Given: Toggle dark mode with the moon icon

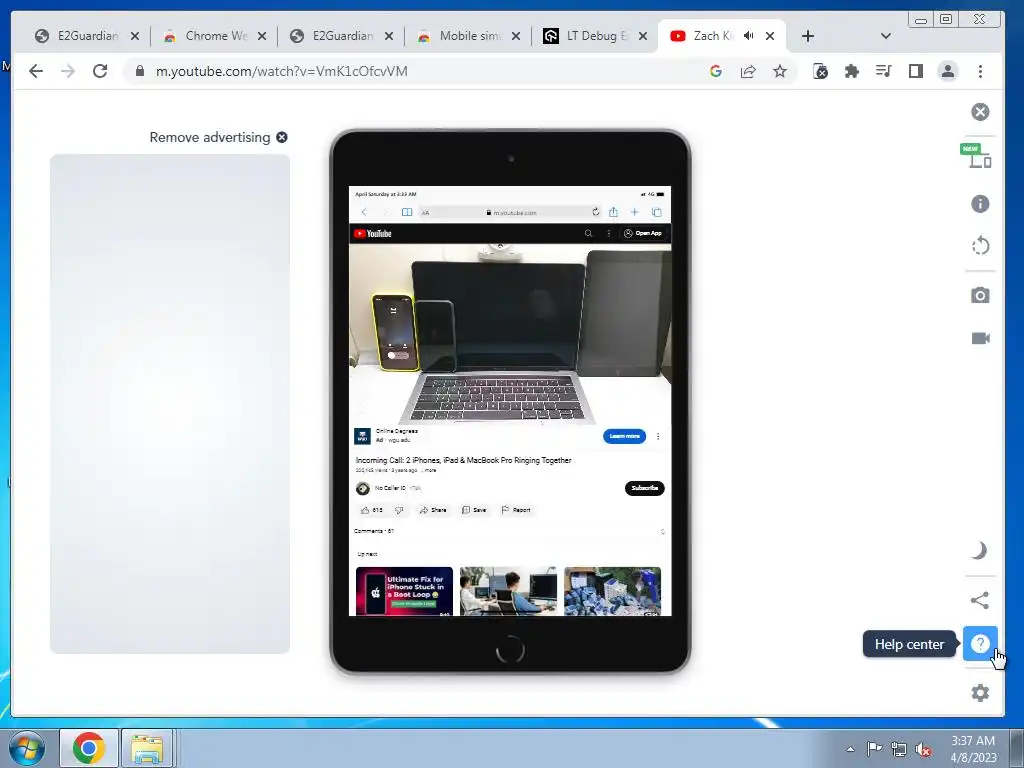Looking at the screenshot, I should click(979, 551).
